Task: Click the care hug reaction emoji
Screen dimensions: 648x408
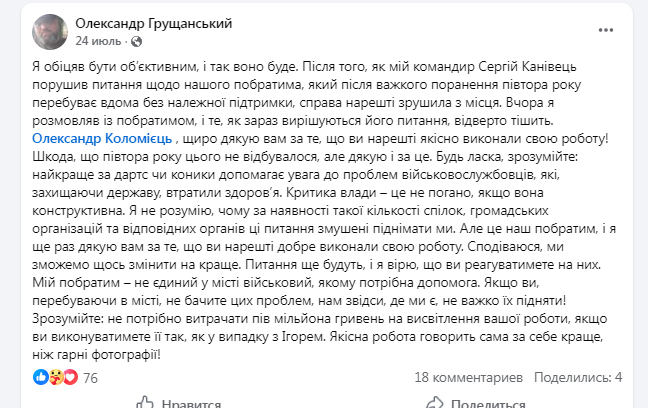Action: coord(56,377)
